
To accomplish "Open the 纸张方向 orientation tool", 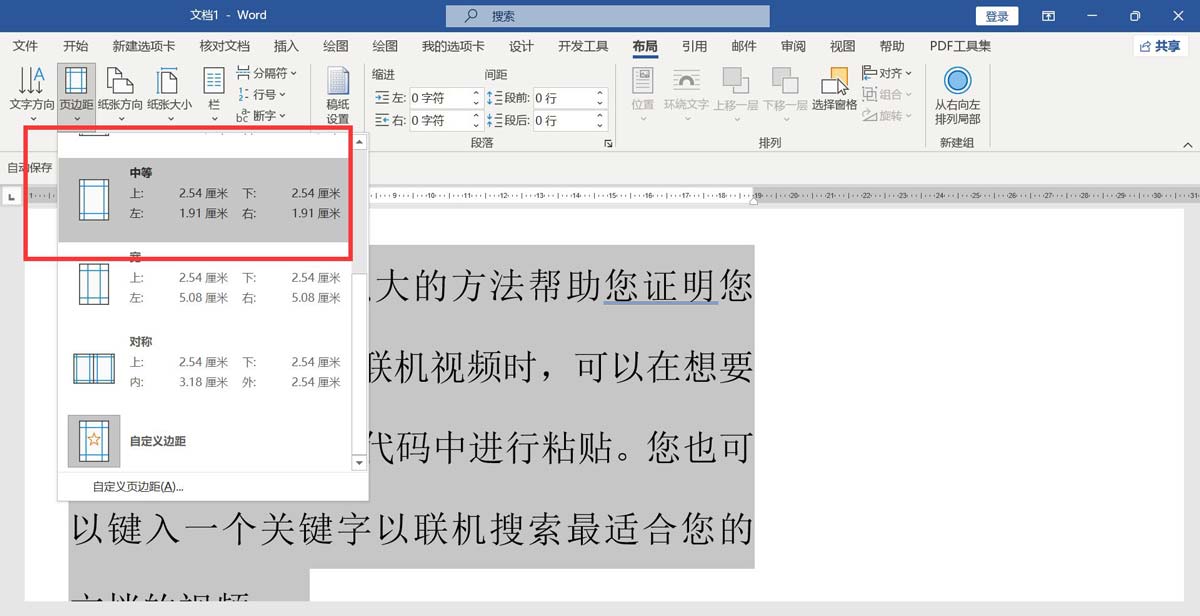I will pos(120,92).
